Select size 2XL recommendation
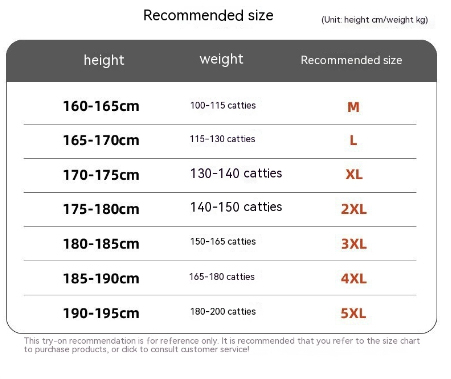This screenshot has height=379, width=451. [354, 209]
